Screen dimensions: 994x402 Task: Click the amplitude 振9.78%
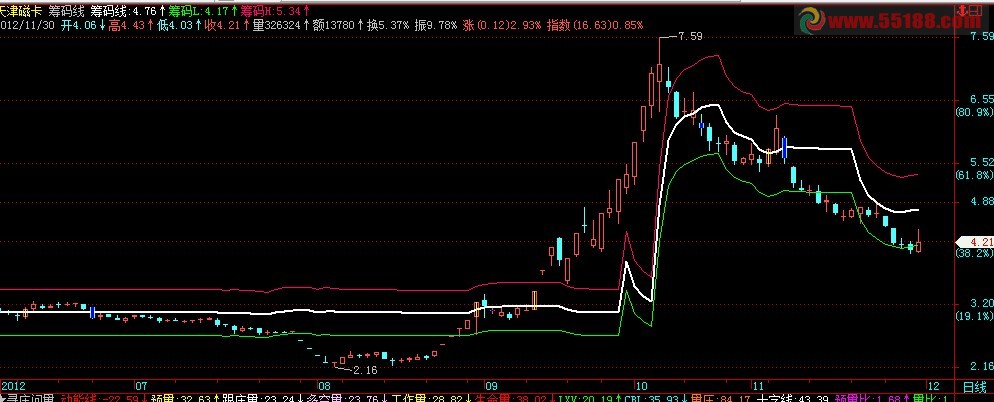coord(436,25)
